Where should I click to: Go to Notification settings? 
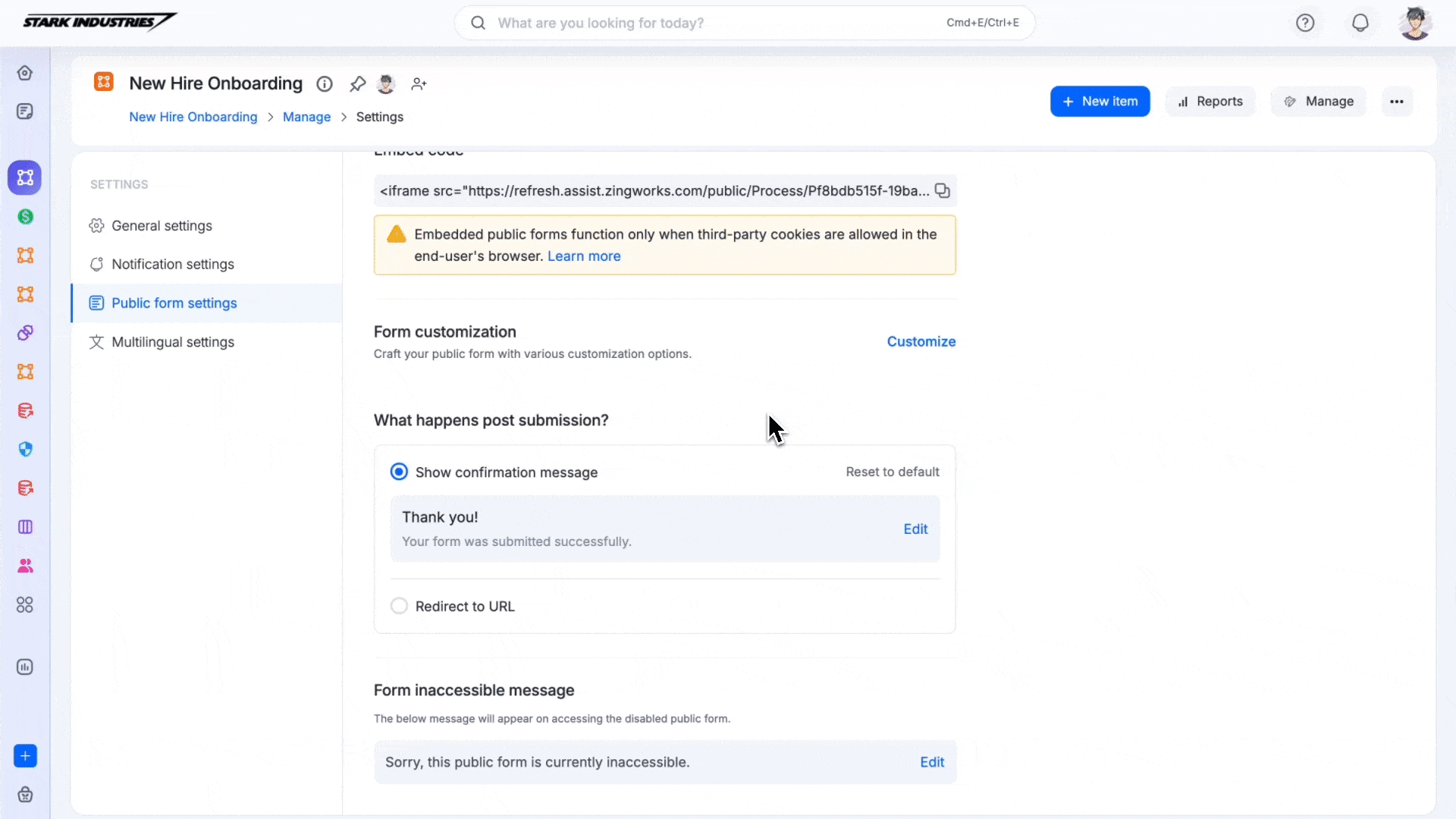[173, 264]
